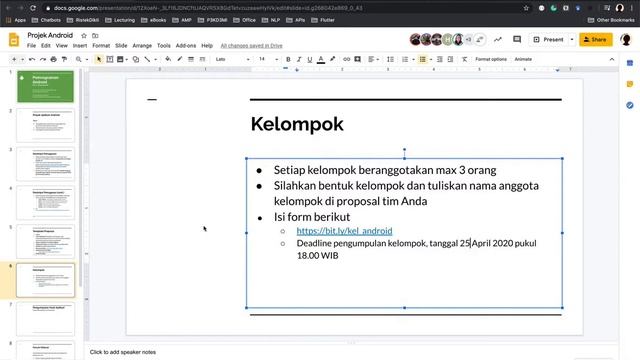Click the yellow Share button
The image size is (640, 360).
(596, 40)
